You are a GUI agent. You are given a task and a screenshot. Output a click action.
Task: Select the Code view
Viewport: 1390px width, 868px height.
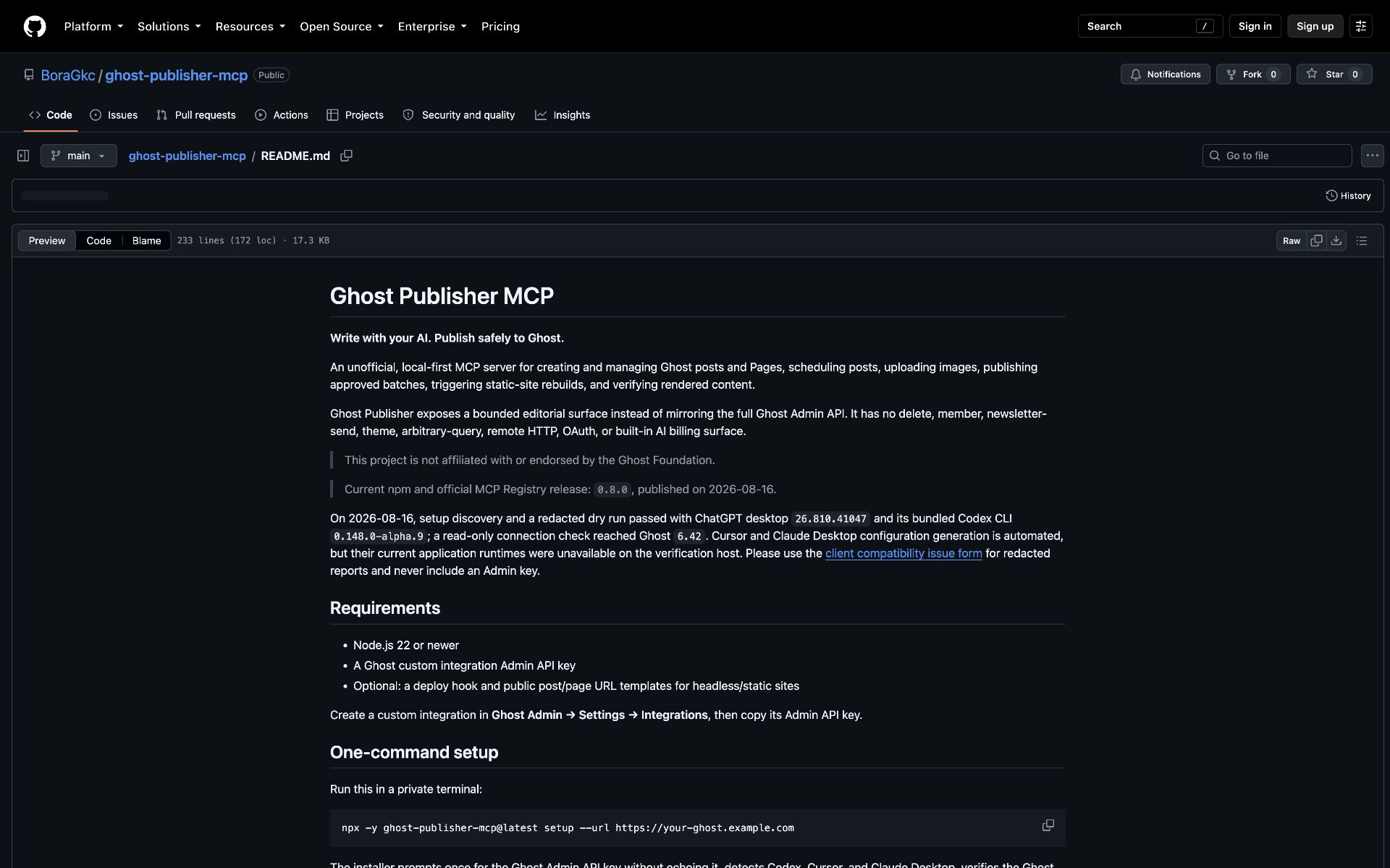point(98,240)
